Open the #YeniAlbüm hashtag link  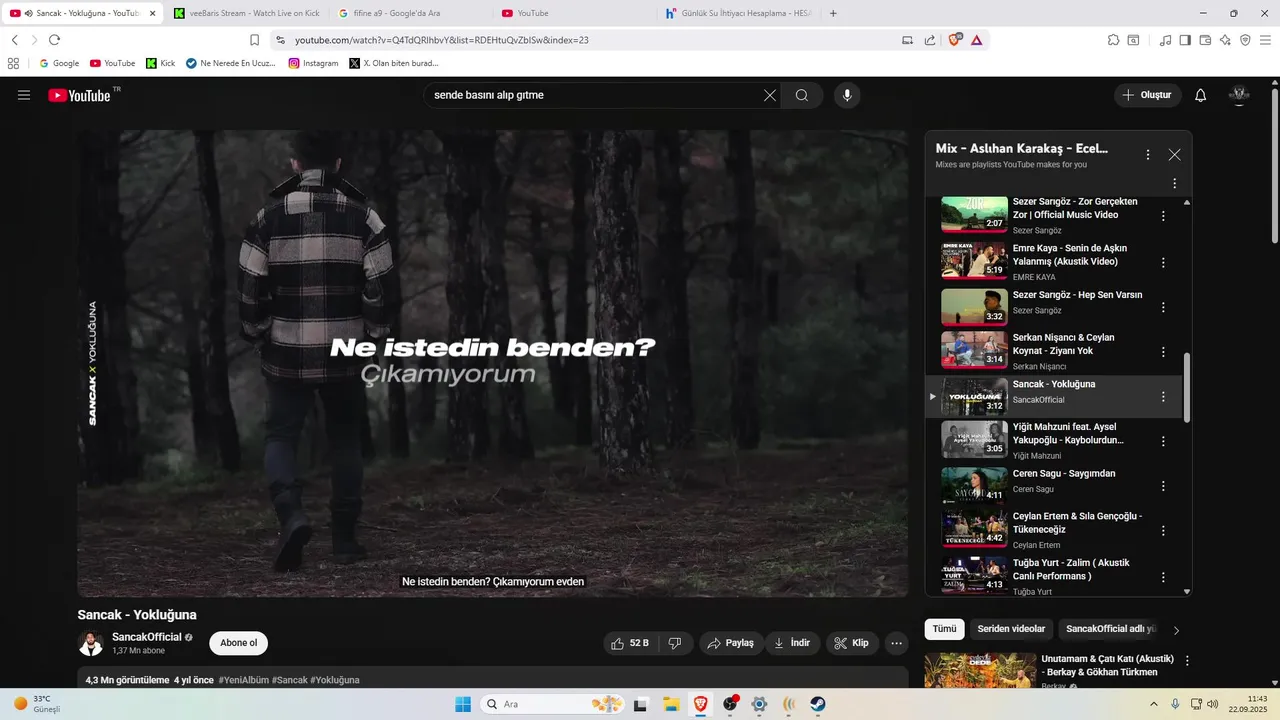pyautogui.click(x=243, y=680)
